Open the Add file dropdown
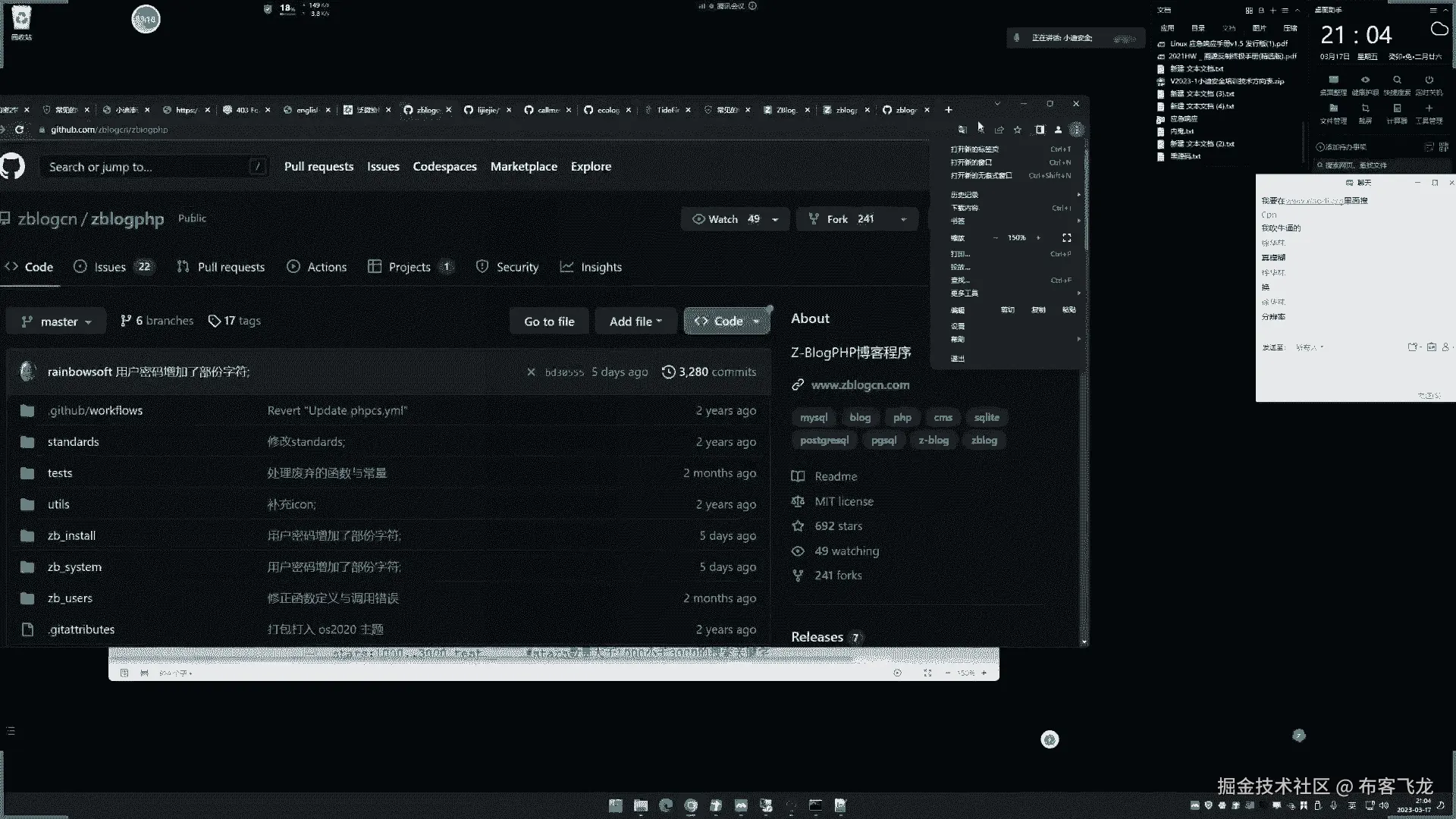1456x819 pixels. click(x=635, y=322)
